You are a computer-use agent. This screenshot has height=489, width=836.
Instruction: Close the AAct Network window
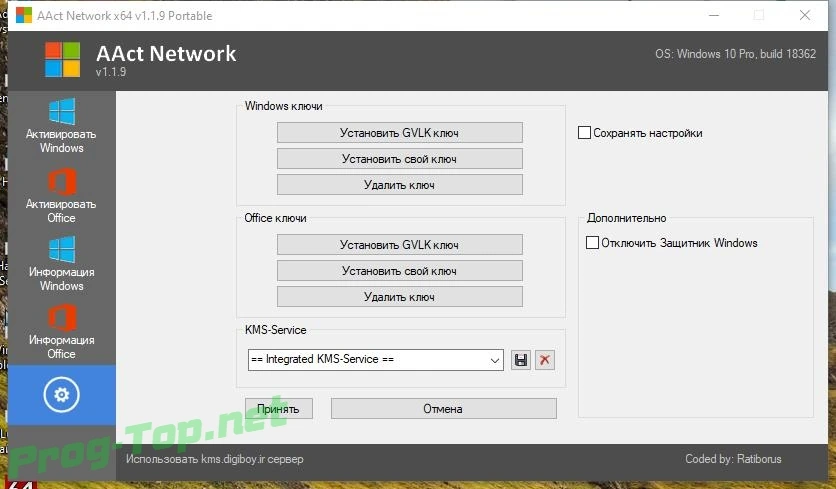click(x=805, y=15)
